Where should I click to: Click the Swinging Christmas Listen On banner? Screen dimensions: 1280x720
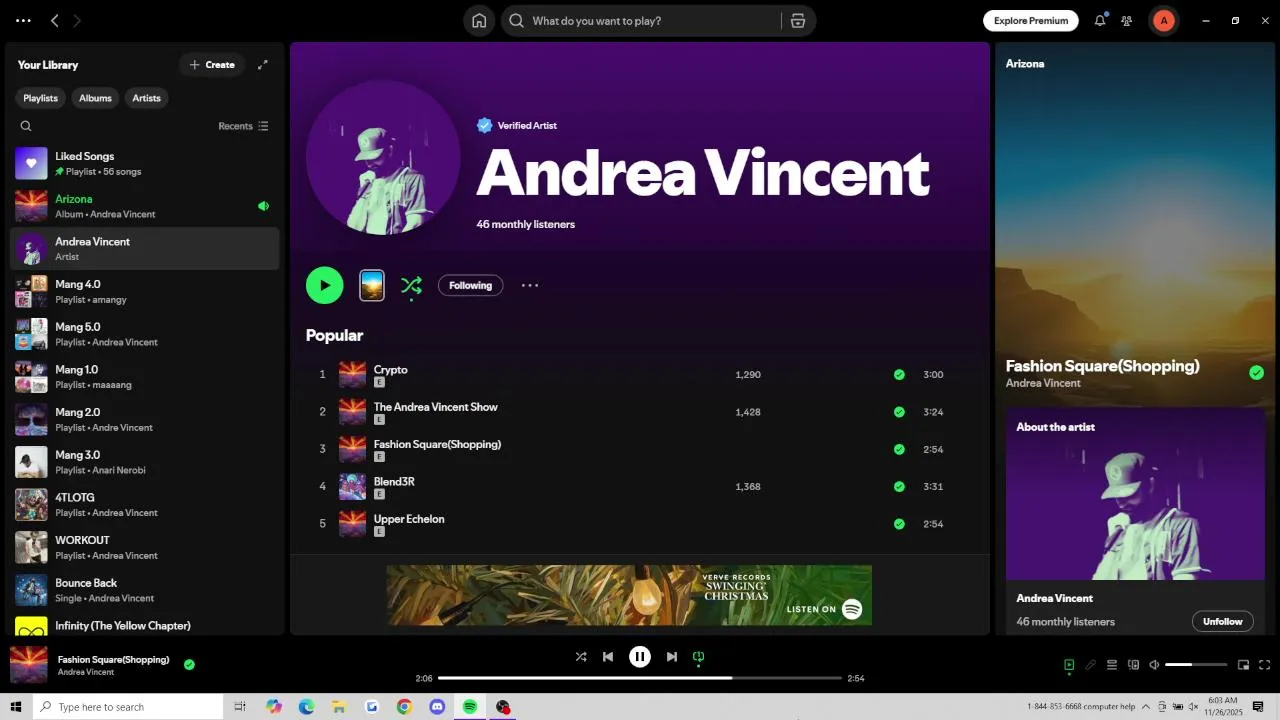(629, 595)
